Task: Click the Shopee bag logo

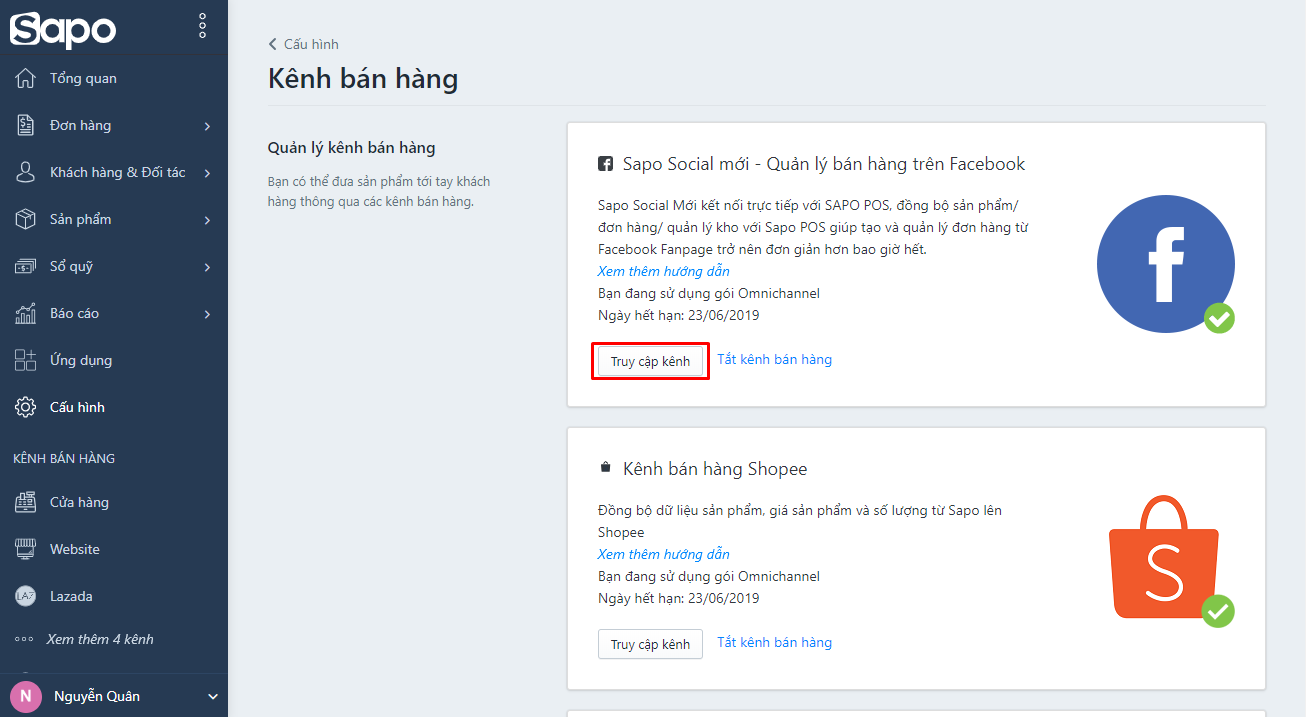Action: pyautogui.click(x=1163, y=558)
